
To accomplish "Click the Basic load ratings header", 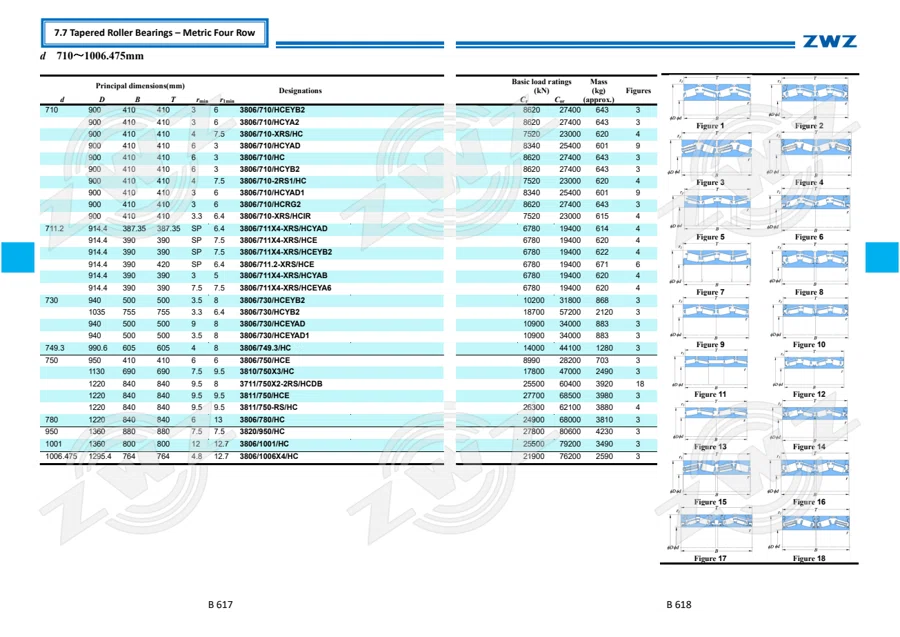I will click(x=541, y=86).
